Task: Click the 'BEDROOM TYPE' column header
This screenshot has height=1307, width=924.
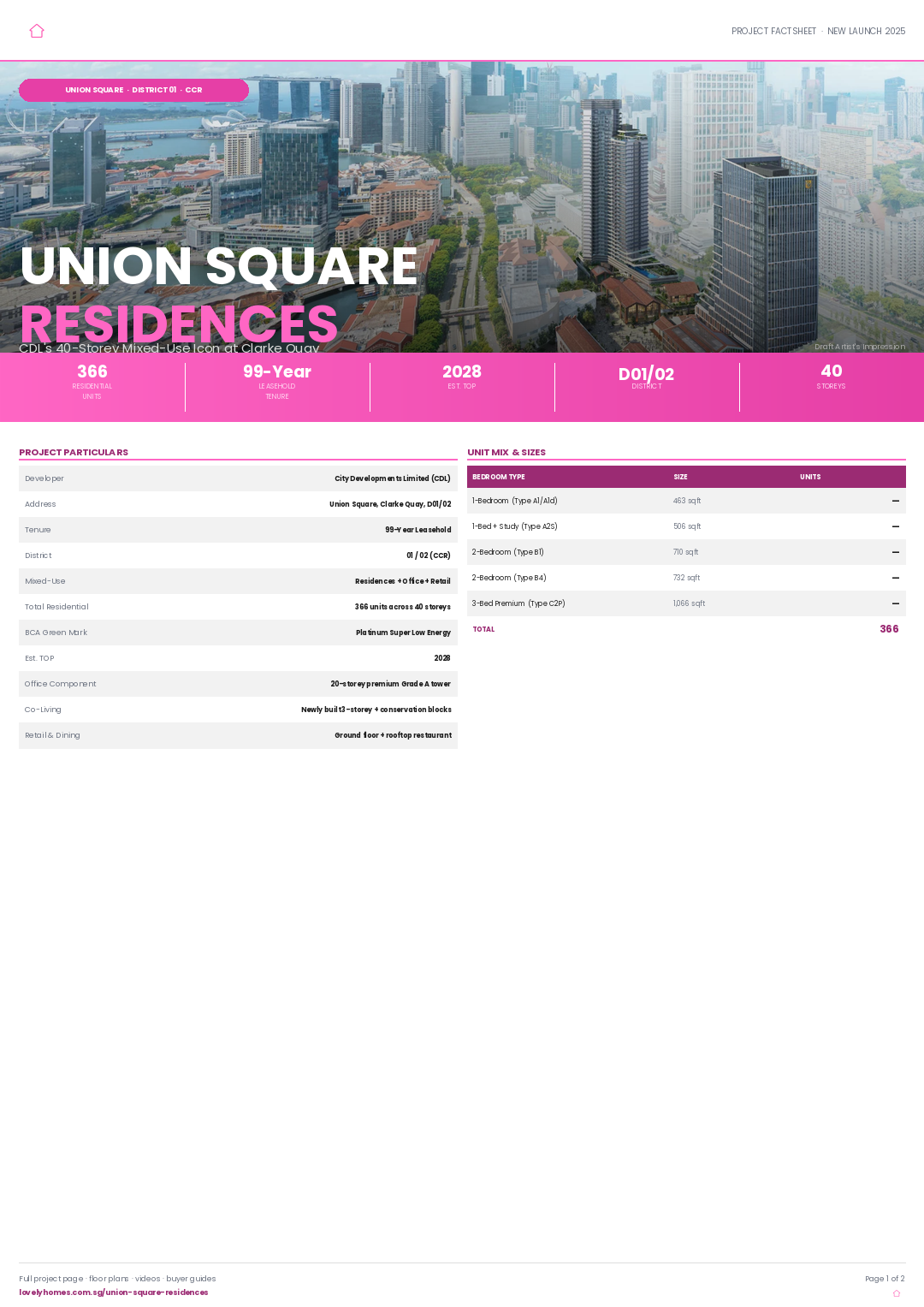Action: coord(499,477)
